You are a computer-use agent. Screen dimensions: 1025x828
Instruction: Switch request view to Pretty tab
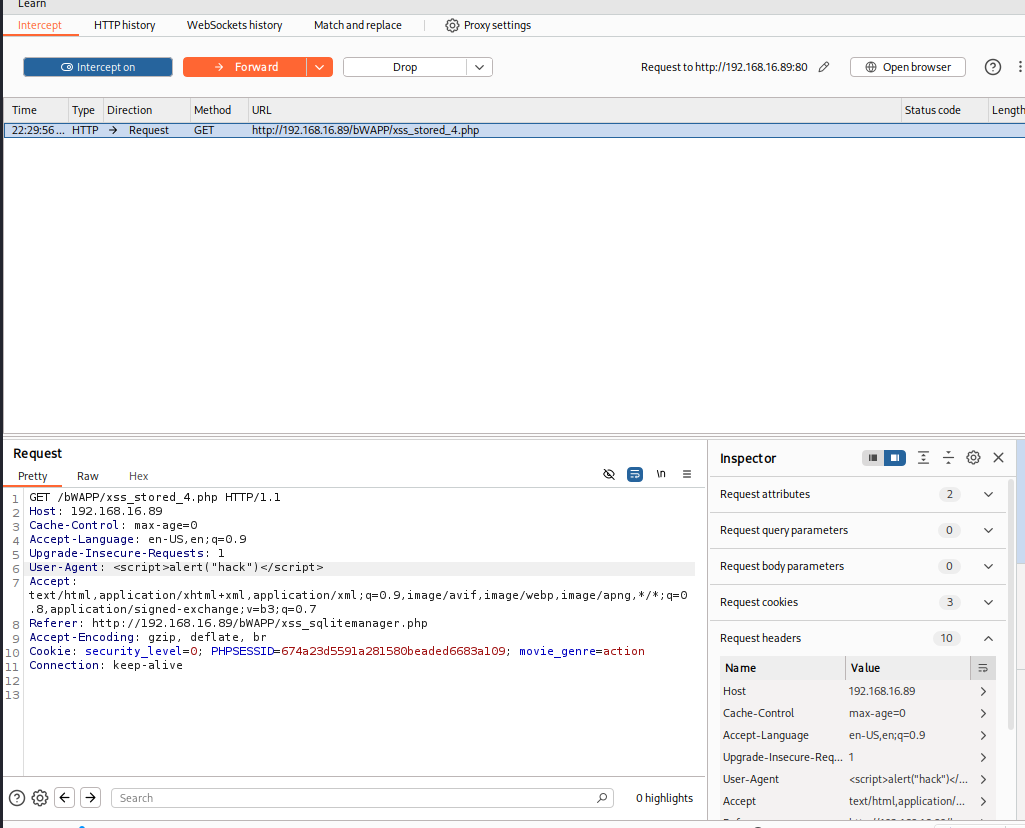click(x=33, y=476)
